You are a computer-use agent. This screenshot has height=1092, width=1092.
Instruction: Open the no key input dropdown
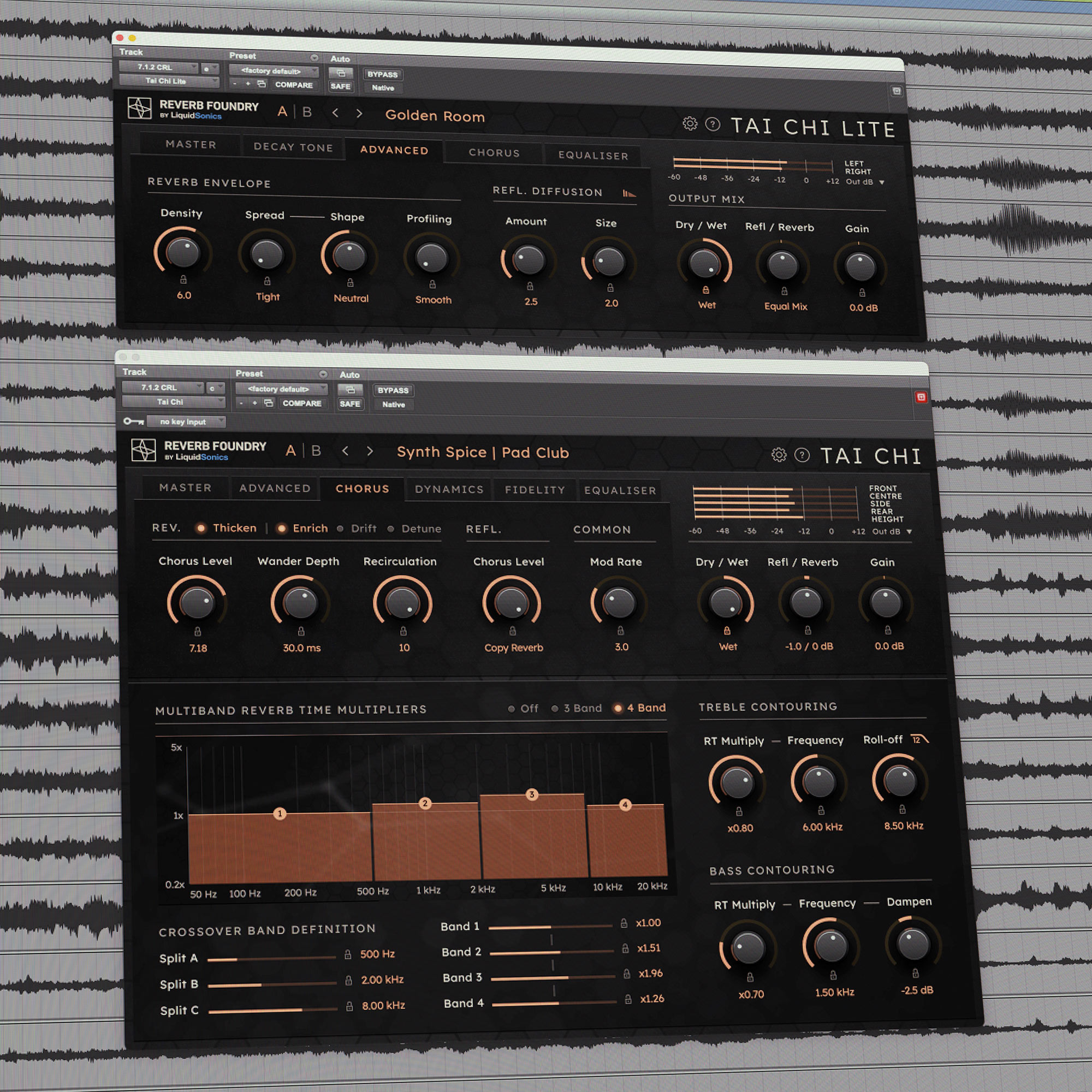coord(187,422)
